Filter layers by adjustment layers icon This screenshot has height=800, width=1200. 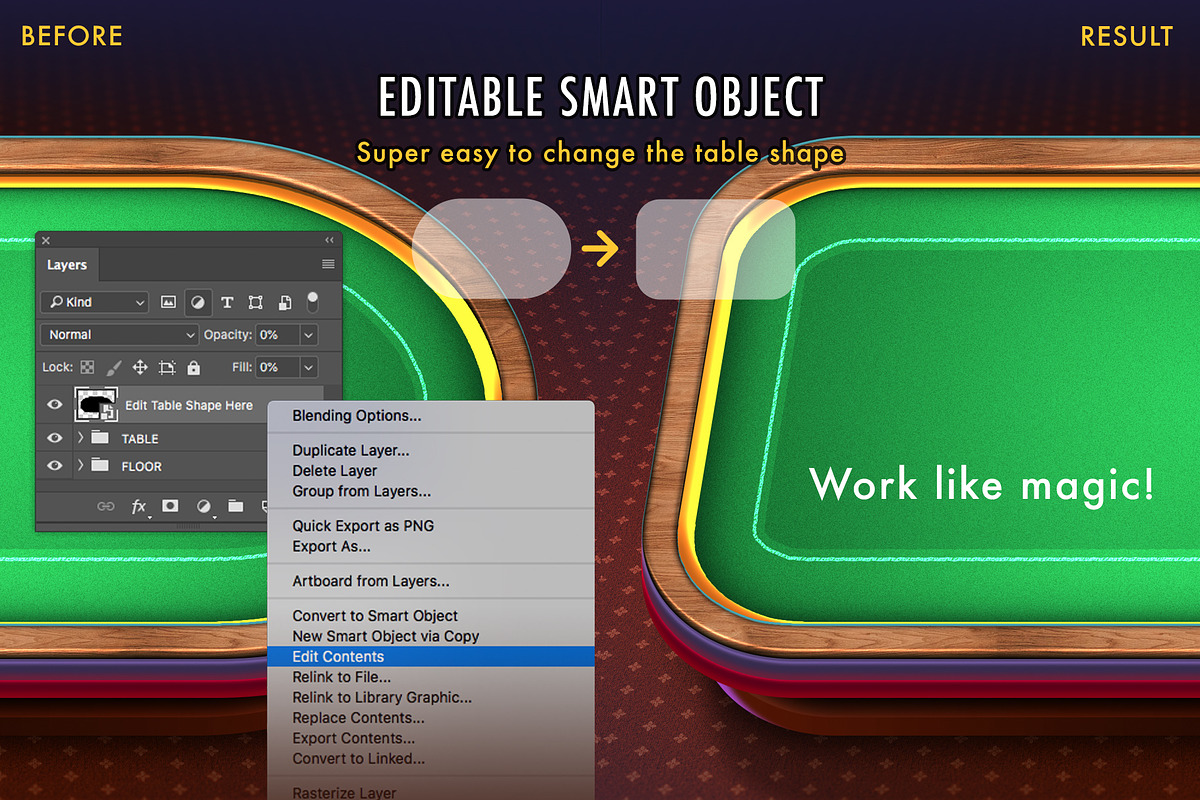point(198,302)
